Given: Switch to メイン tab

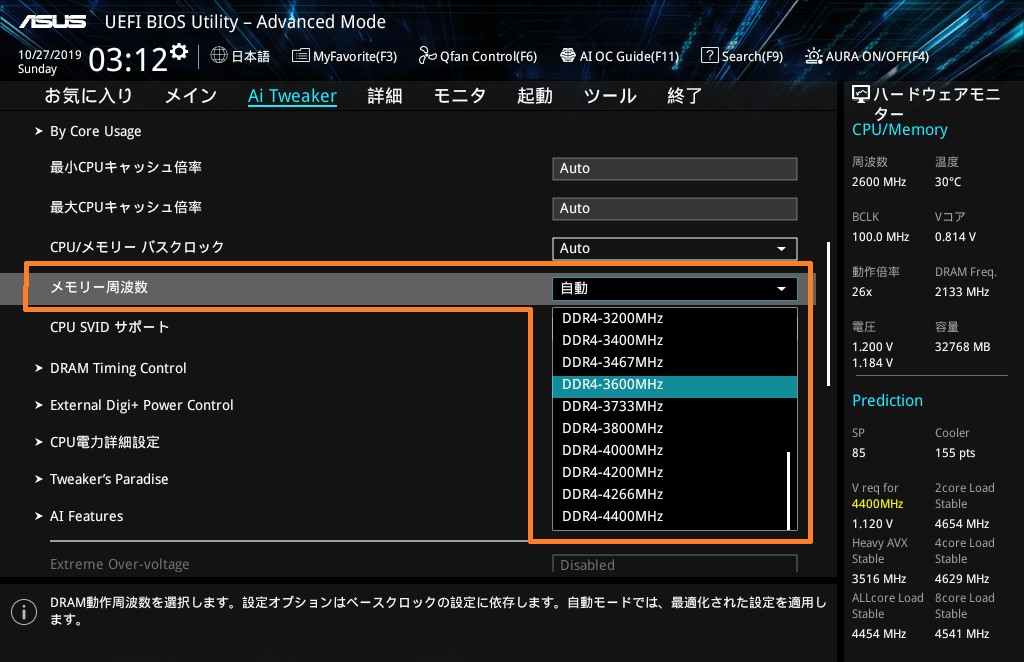Looking at the screenshot, I should [x=191, y=96].
